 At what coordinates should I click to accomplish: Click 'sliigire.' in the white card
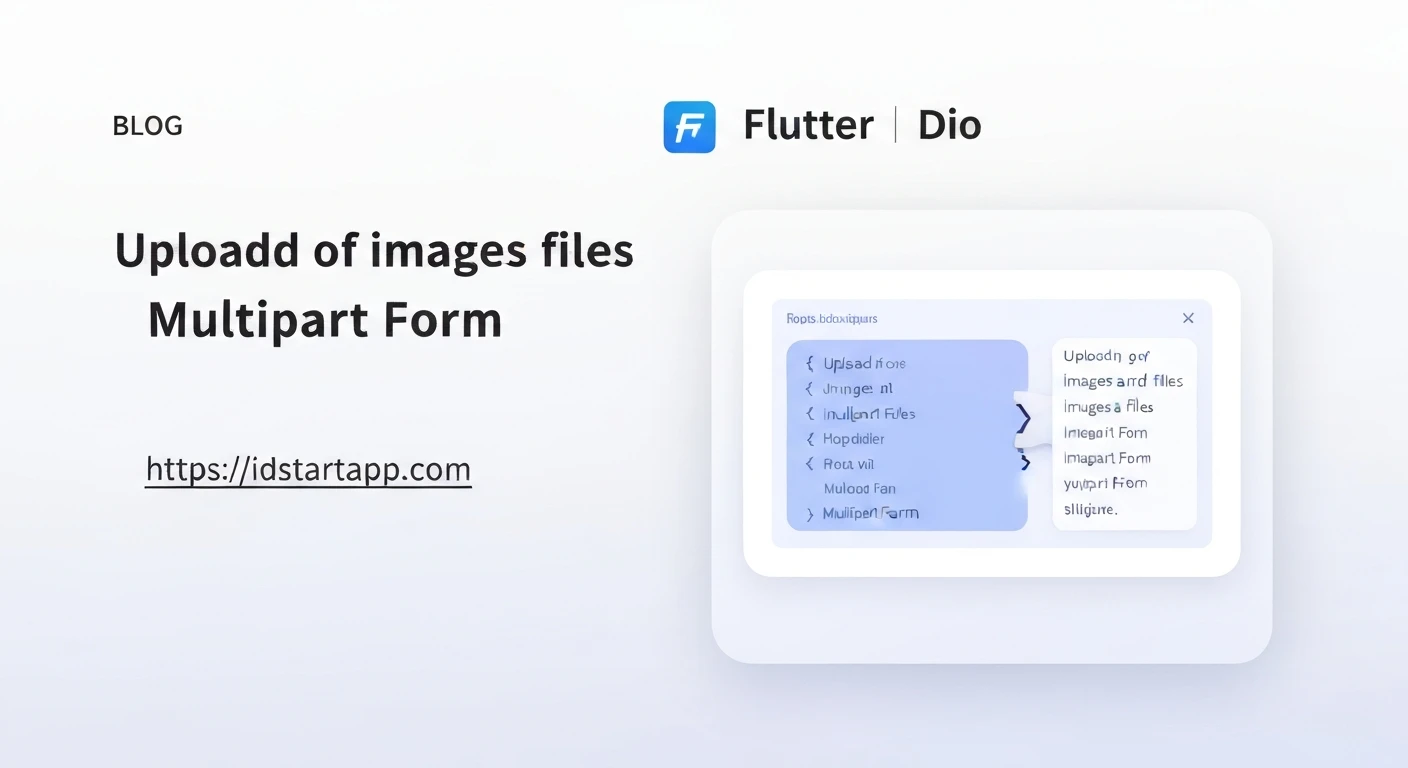coord(1090,509)
